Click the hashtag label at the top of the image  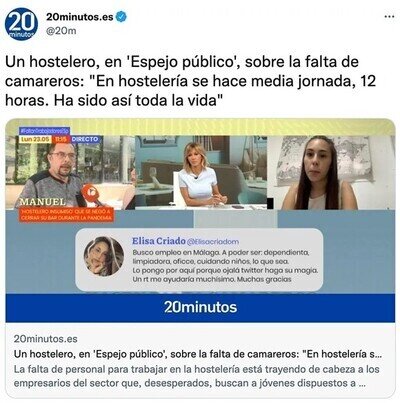[x=44, y=131]
